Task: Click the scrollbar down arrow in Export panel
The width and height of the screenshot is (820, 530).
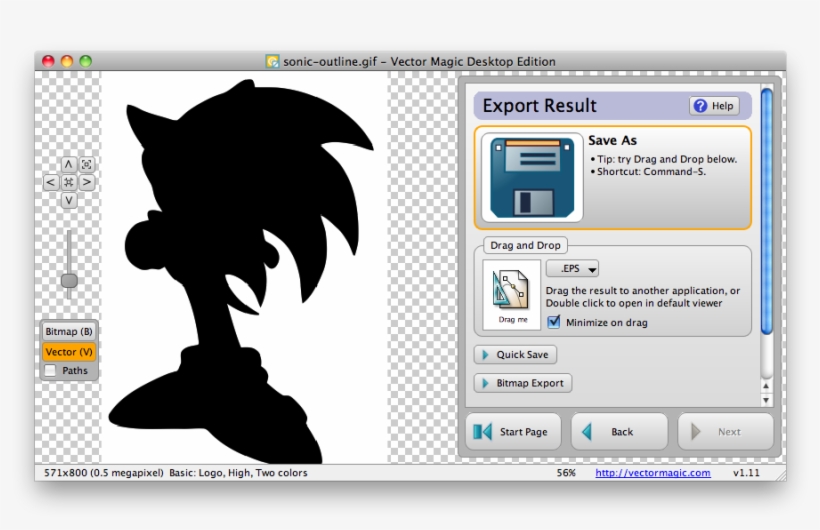Action: [x=766, y=400]
